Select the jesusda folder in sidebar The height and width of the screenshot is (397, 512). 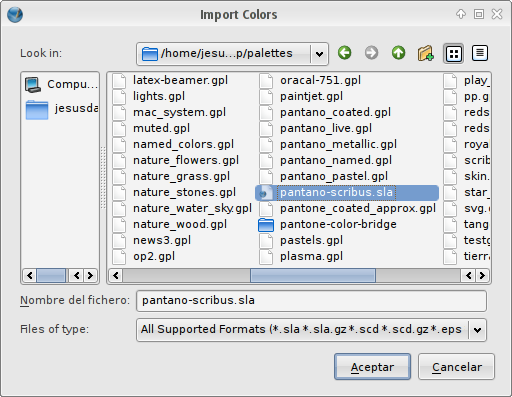(x=61, y=109)
